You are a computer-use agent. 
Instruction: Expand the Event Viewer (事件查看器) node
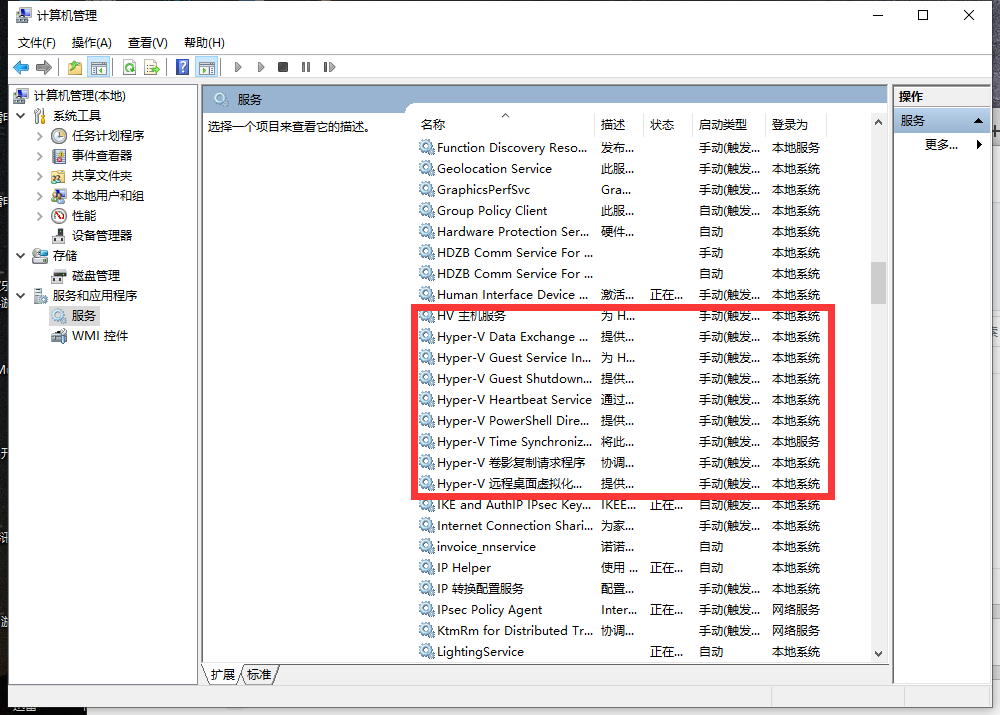[x=39, y=156]
